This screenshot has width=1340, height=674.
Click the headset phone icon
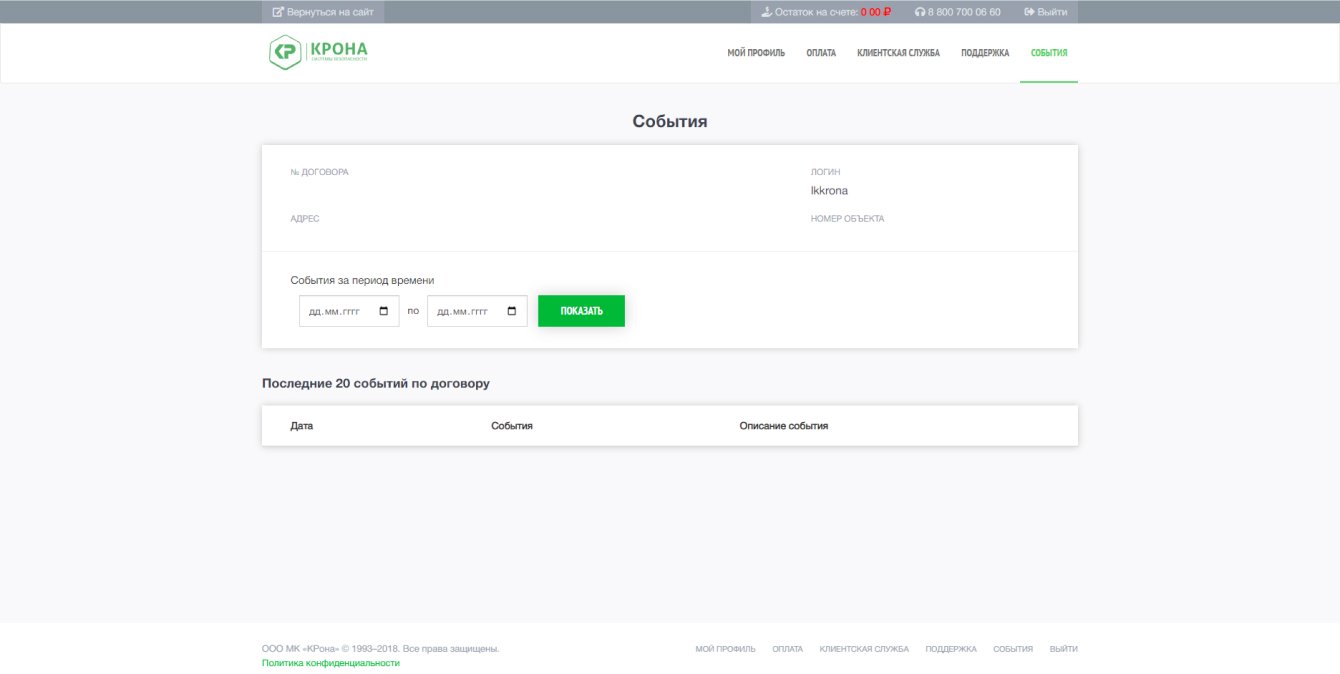point(920,12)
